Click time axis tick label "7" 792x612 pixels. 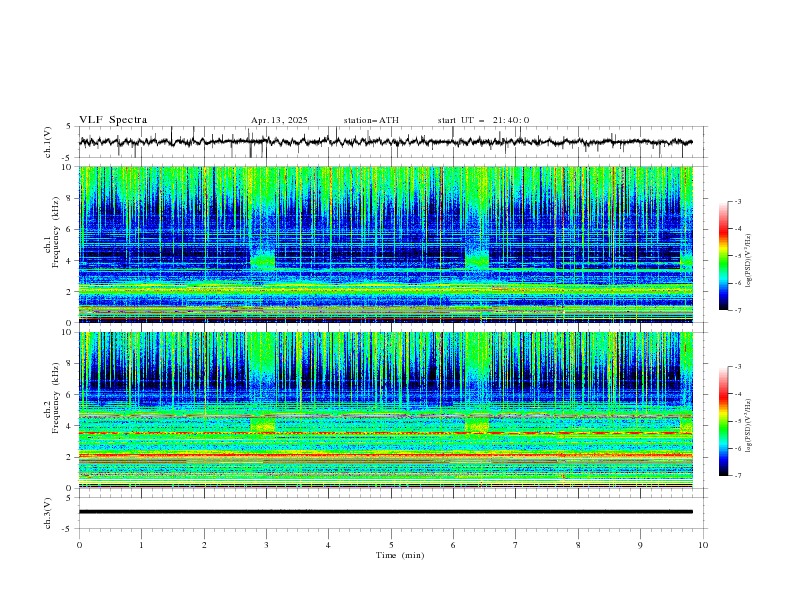point(516,545)
